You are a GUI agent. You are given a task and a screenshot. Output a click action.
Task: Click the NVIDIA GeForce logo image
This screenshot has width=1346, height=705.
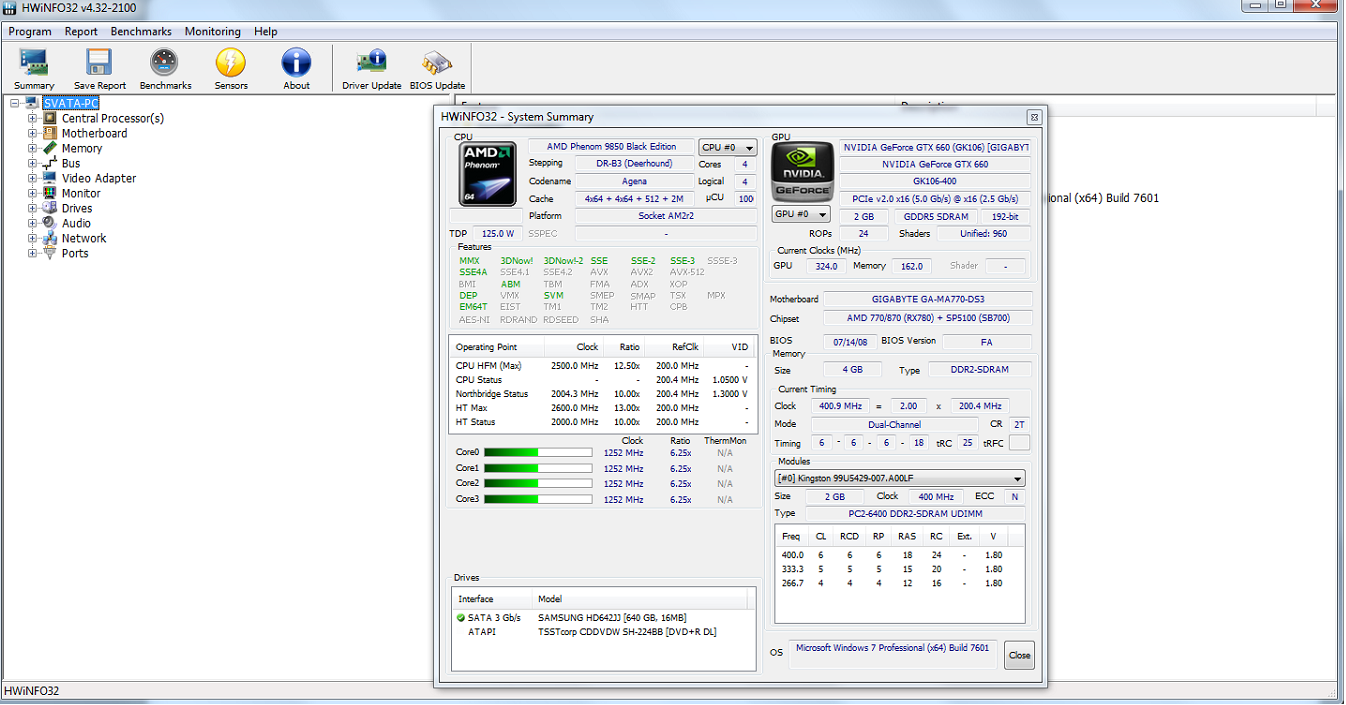802,170
